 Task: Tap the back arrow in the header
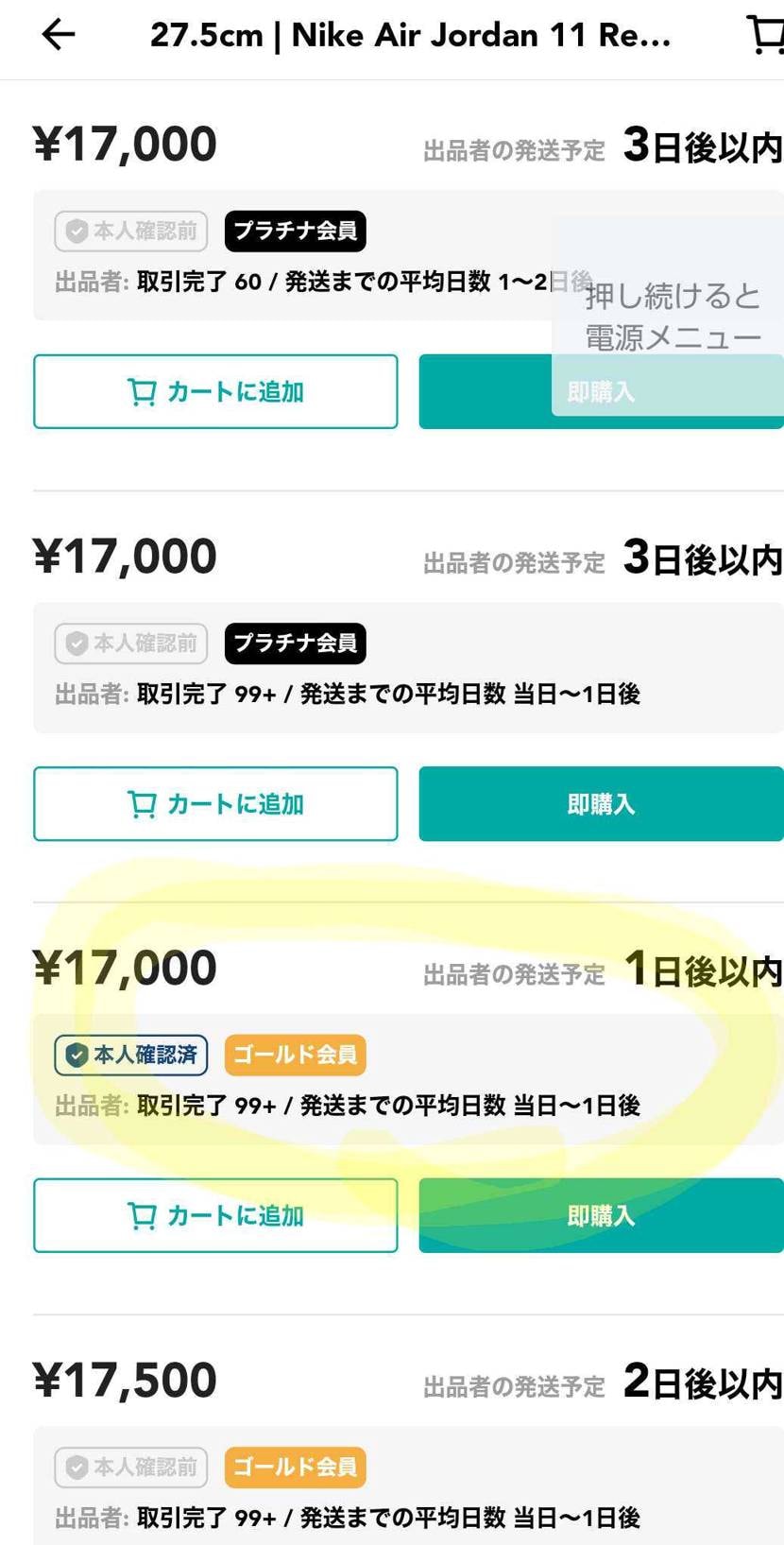coord(57,35)
